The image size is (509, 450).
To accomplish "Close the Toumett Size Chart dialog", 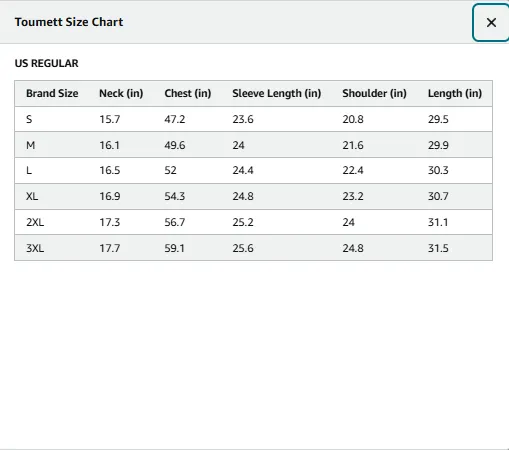I will [491, 23].
